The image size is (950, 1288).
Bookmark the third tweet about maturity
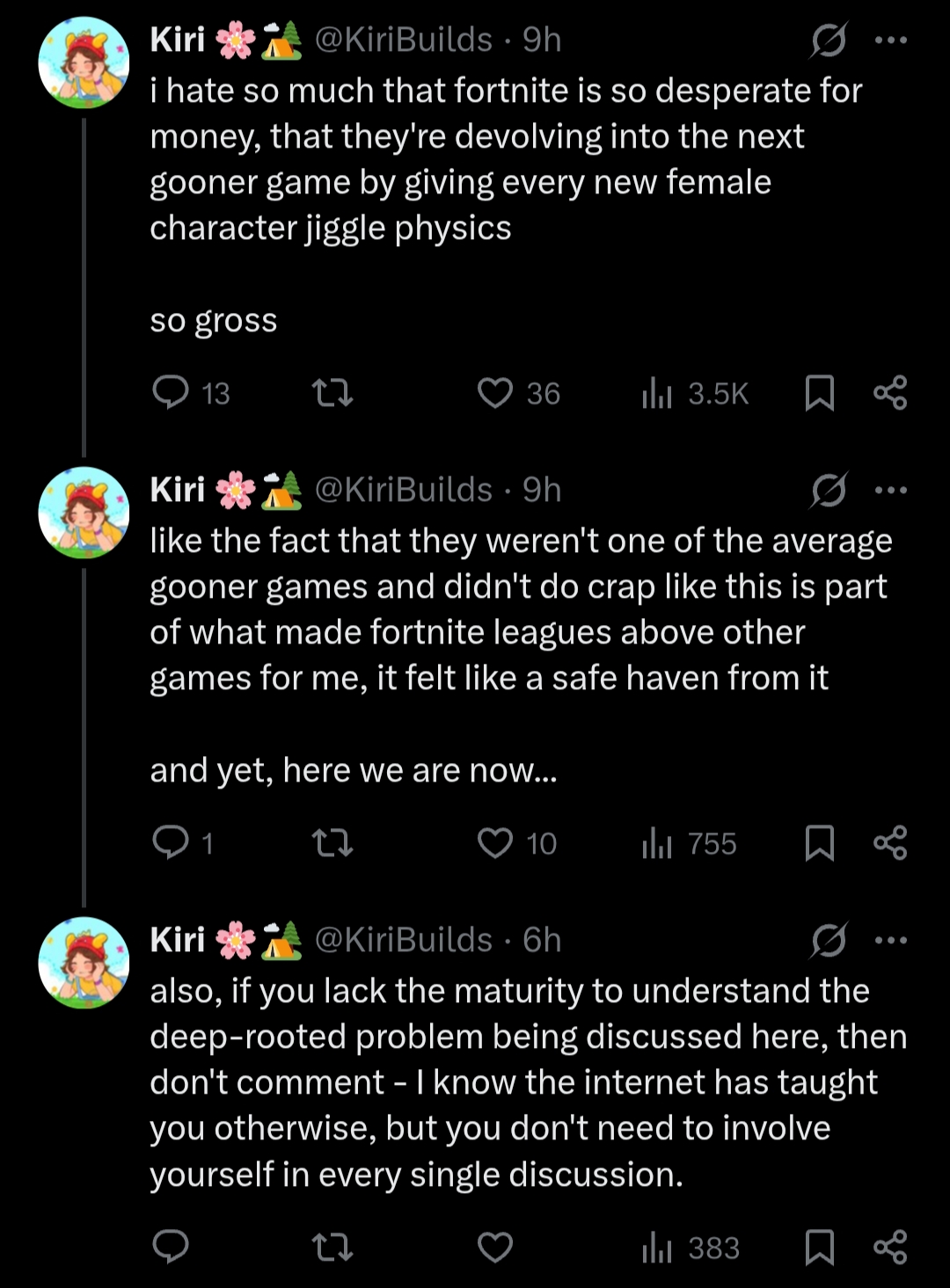[x=820, y=1248]
